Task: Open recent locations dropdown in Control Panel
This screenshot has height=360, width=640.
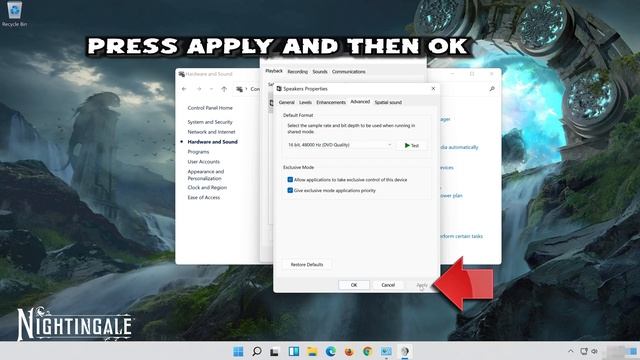Action: click(211, 89)
